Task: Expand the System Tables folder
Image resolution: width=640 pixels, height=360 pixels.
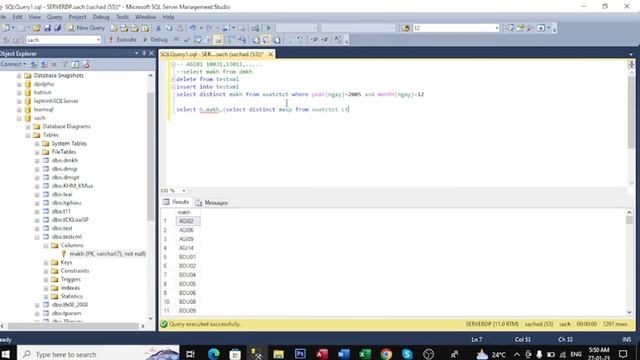Action: (37, 144)
